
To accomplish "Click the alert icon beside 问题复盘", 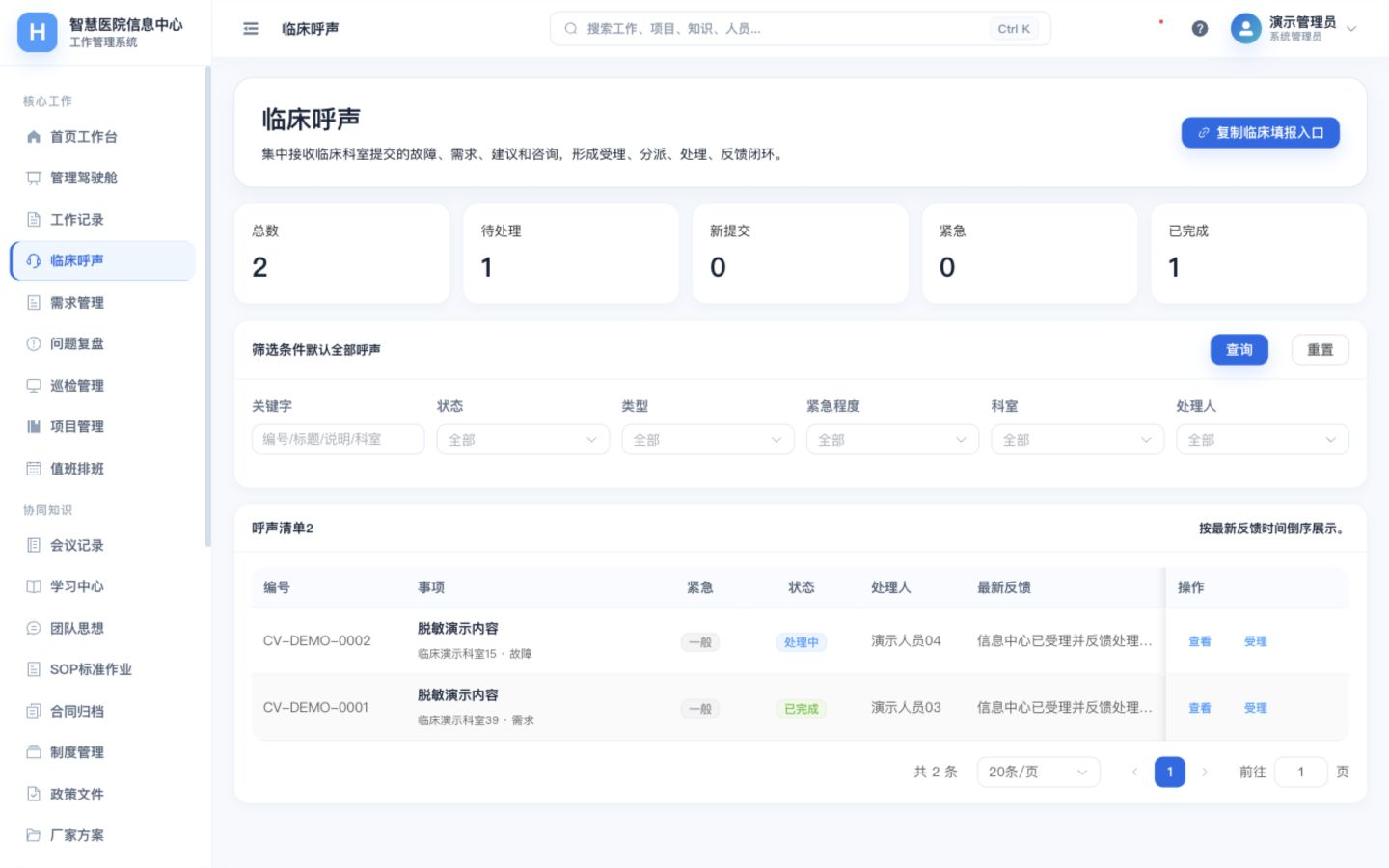I will [34, 343].
